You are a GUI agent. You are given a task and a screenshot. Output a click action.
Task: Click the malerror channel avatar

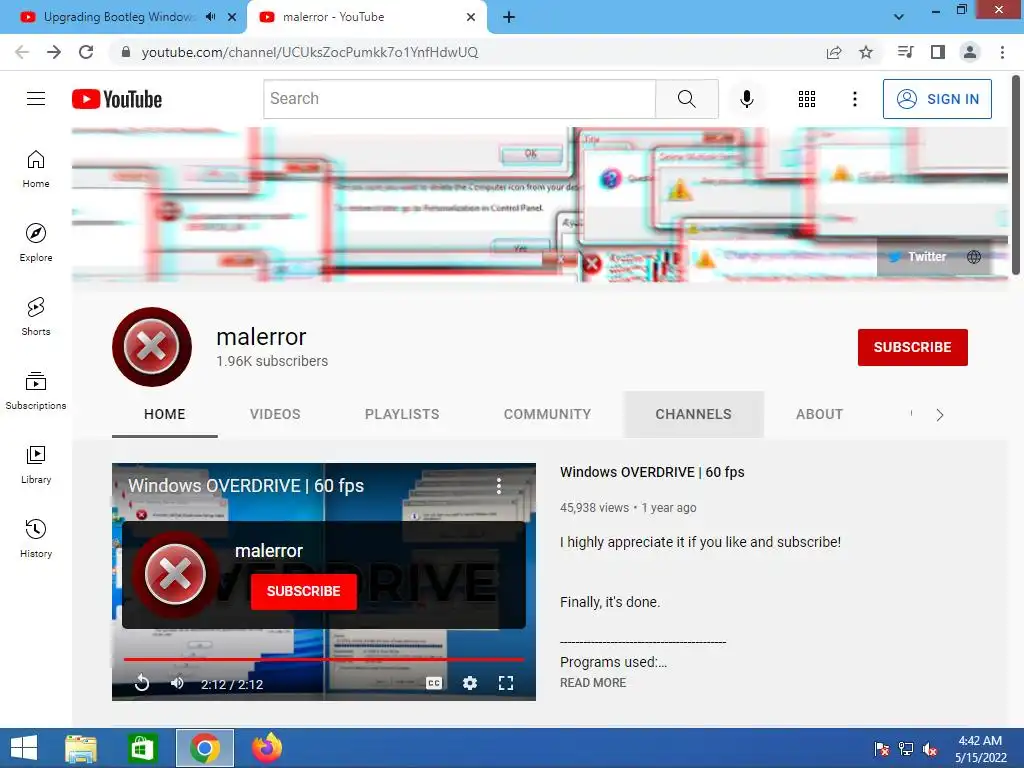coord(152,347)
